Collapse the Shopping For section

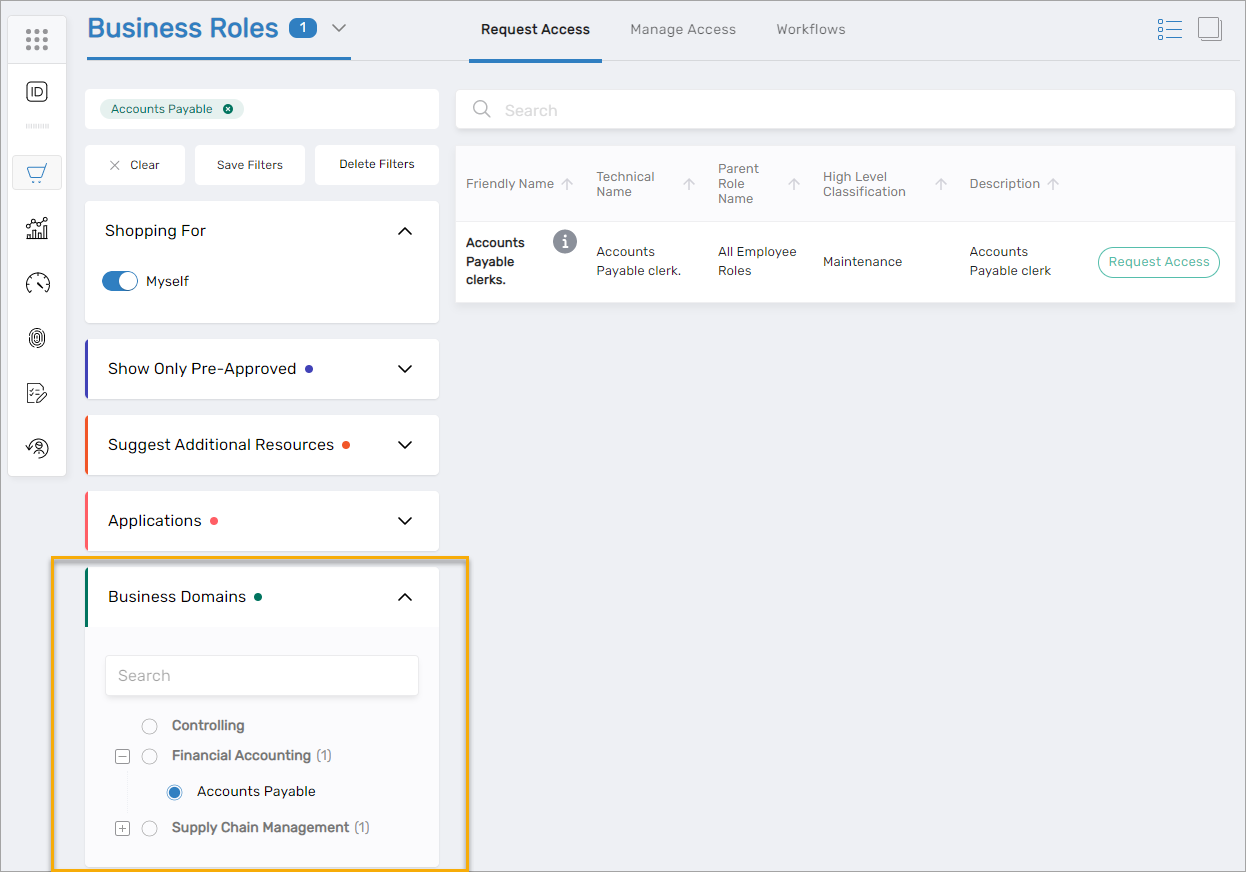404,231
